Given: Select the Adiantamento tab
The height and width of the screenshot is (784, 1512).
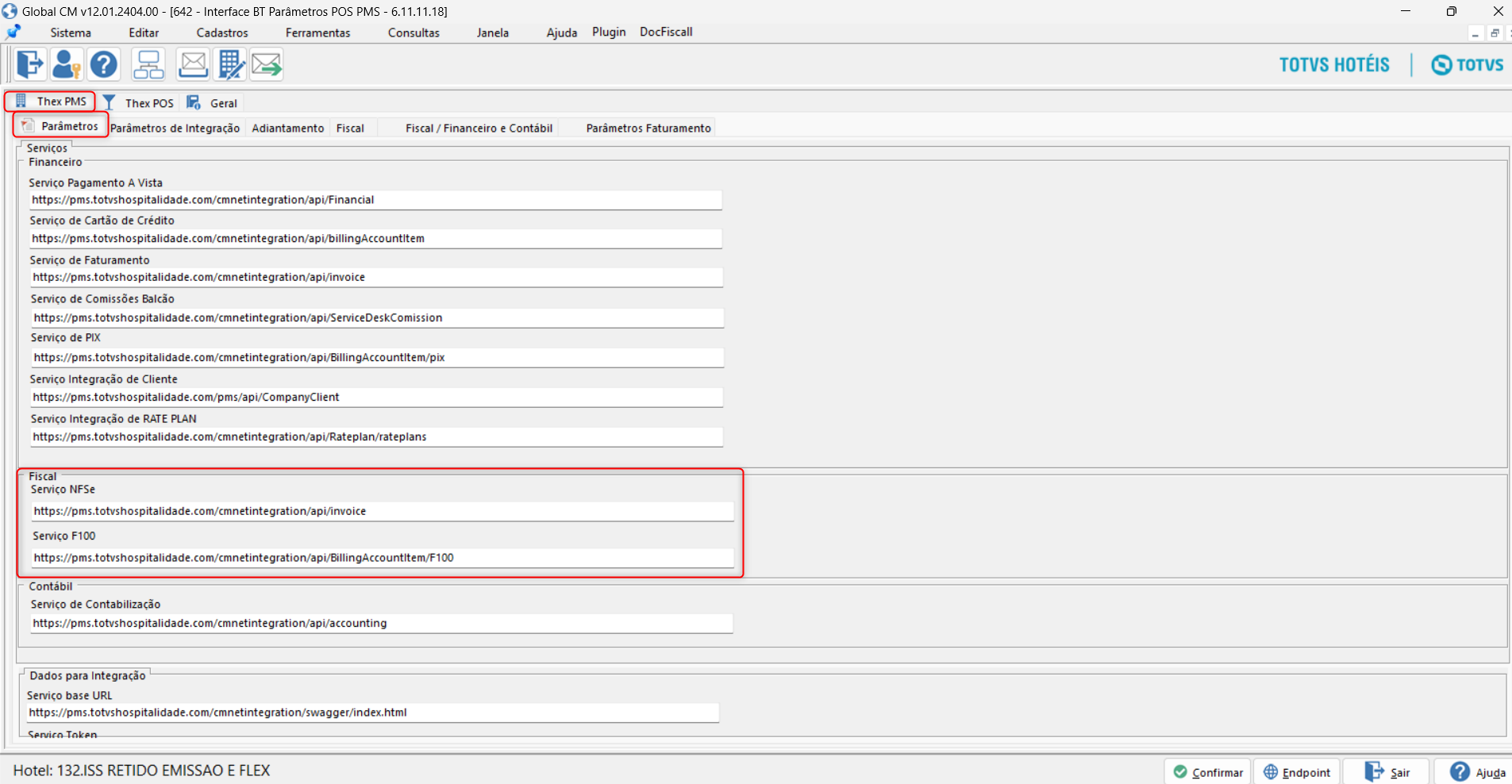Looking at the screenshot, I should tap(287, 128).
